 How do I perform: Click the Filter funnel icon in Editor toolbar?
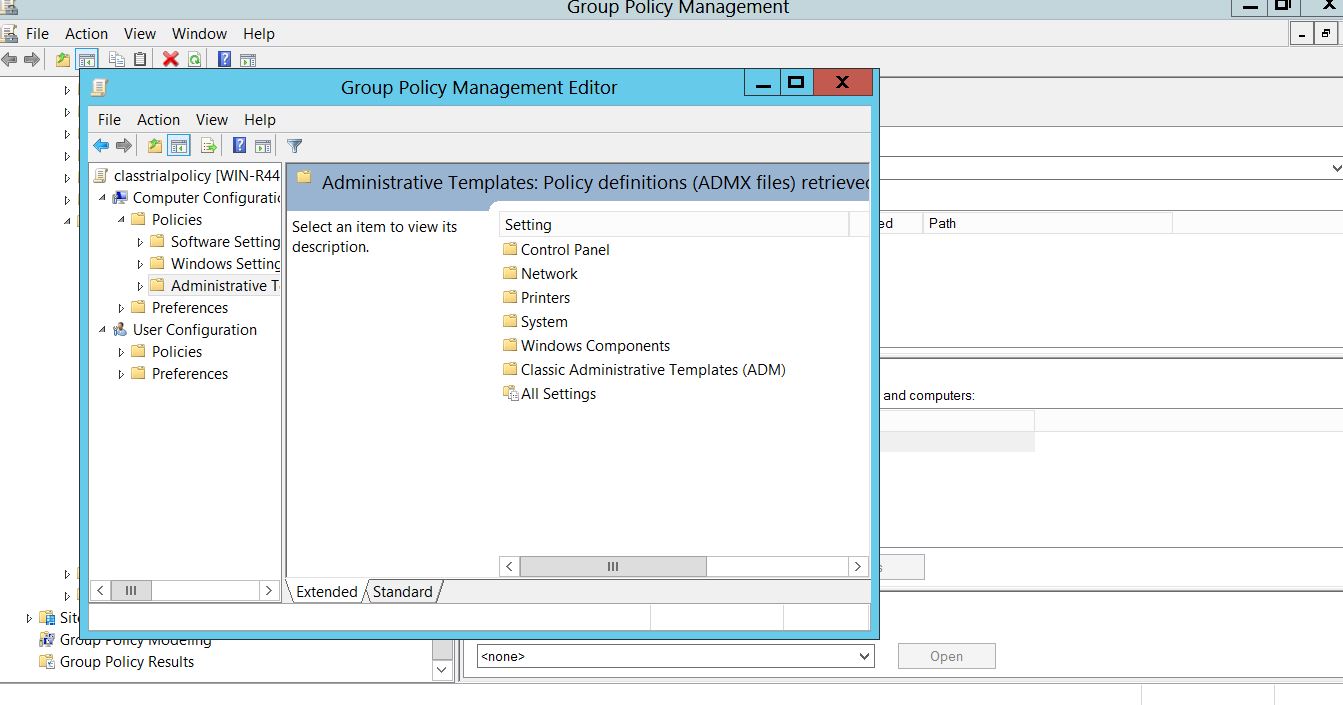[294, 146]
